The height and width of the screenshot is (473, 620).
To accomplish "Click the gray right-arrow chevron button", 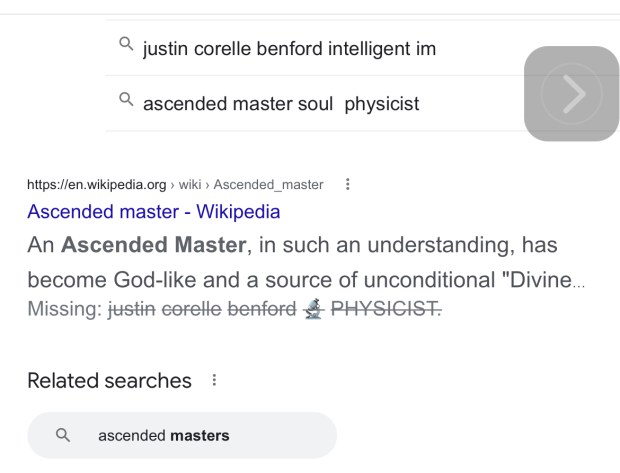I will pyautogui.click(x=571, y=93).
